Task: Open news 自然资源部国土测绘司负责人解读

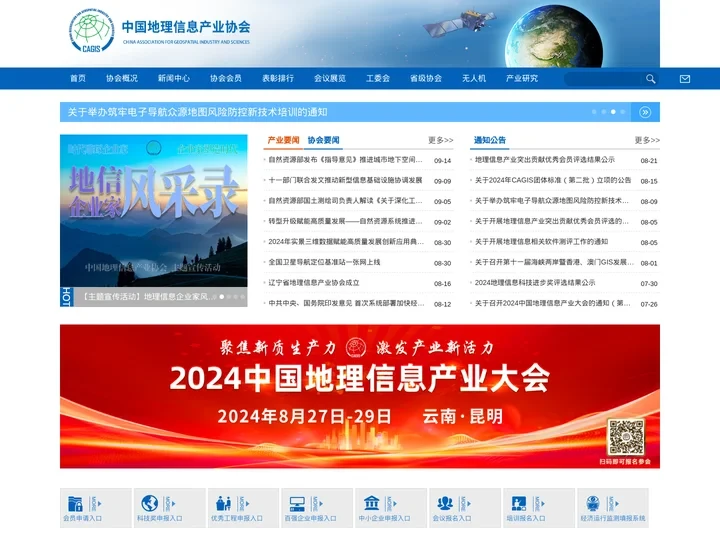Action: [x=345, y=201]
